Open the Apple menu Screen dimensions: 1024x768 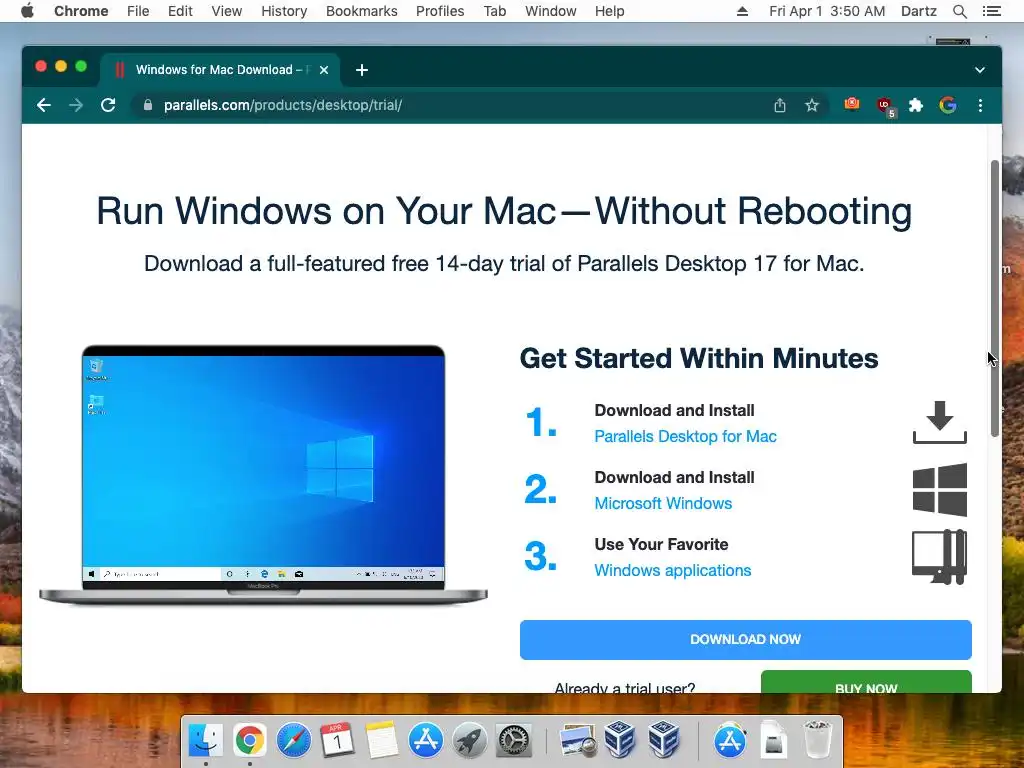27,11
